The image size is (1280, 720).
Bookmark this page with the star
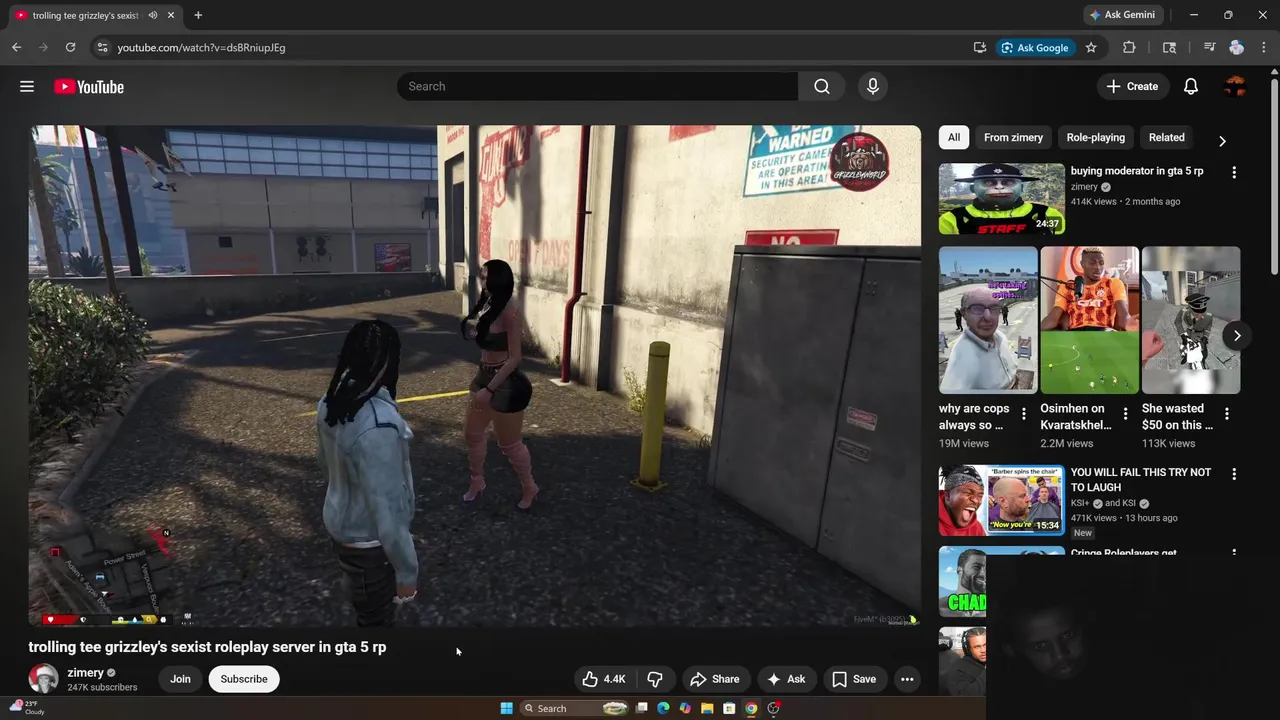[1091, 47]
